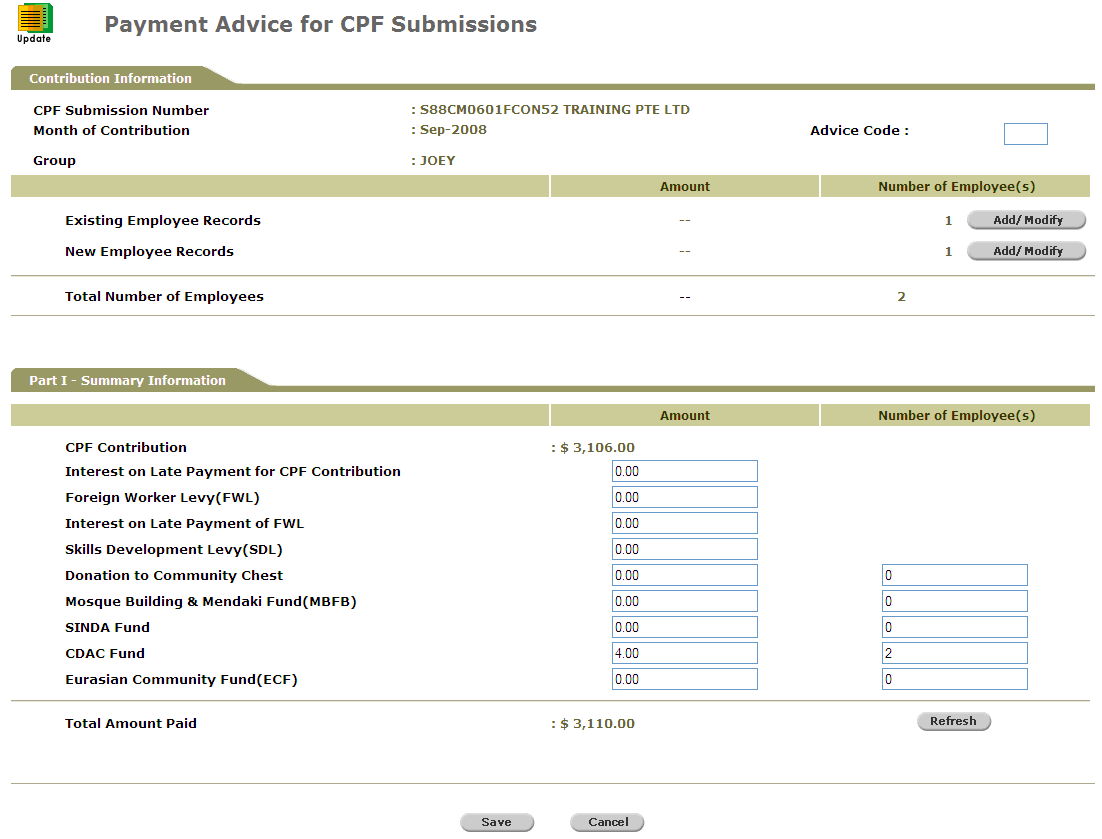Click the Update icon at top left

point(34,22)
